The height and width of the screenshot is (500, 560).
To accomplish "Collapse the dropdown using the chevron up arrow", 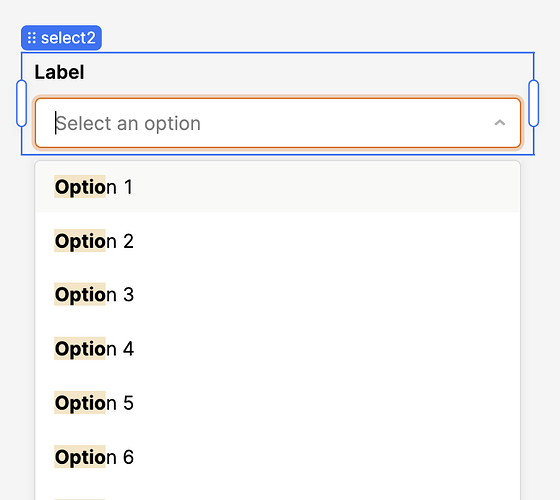I will 500,123.
